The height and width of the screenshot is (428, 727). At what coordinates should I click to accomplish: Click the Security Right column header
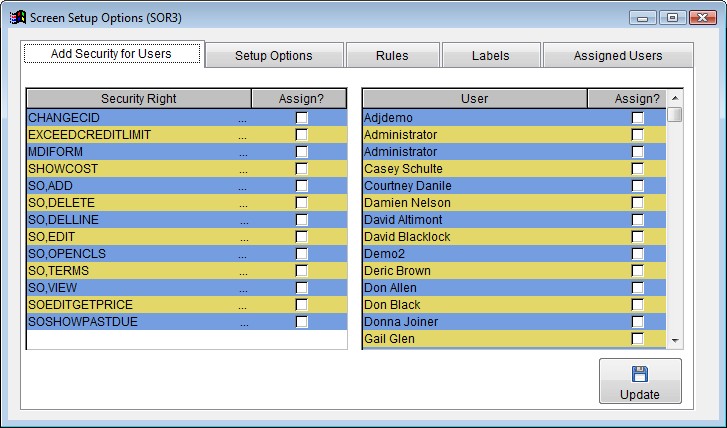138,99
